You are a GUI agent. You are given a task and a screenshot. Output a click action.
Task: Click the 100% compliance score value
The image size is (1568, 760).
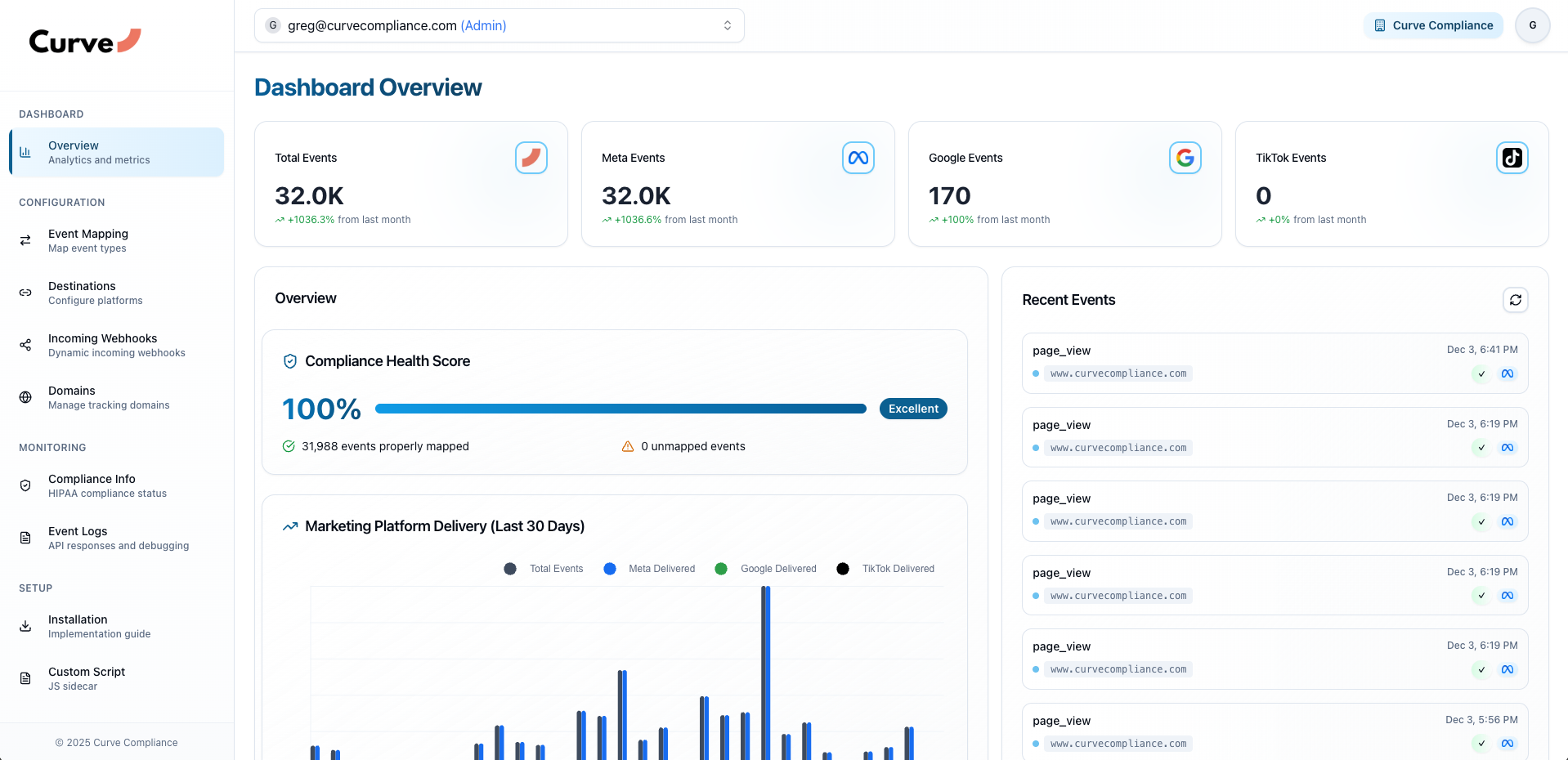(x=321, y=409)
